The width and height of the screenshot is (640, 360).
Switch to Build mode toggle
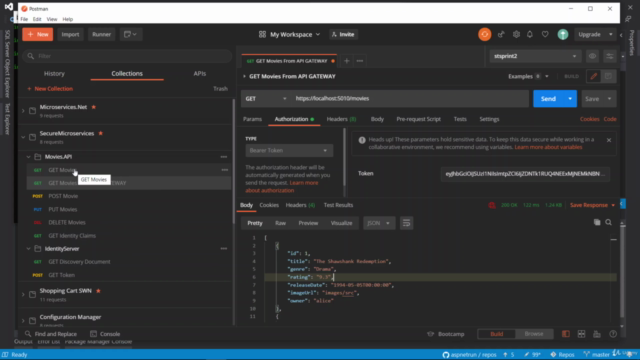coord(496,334)
